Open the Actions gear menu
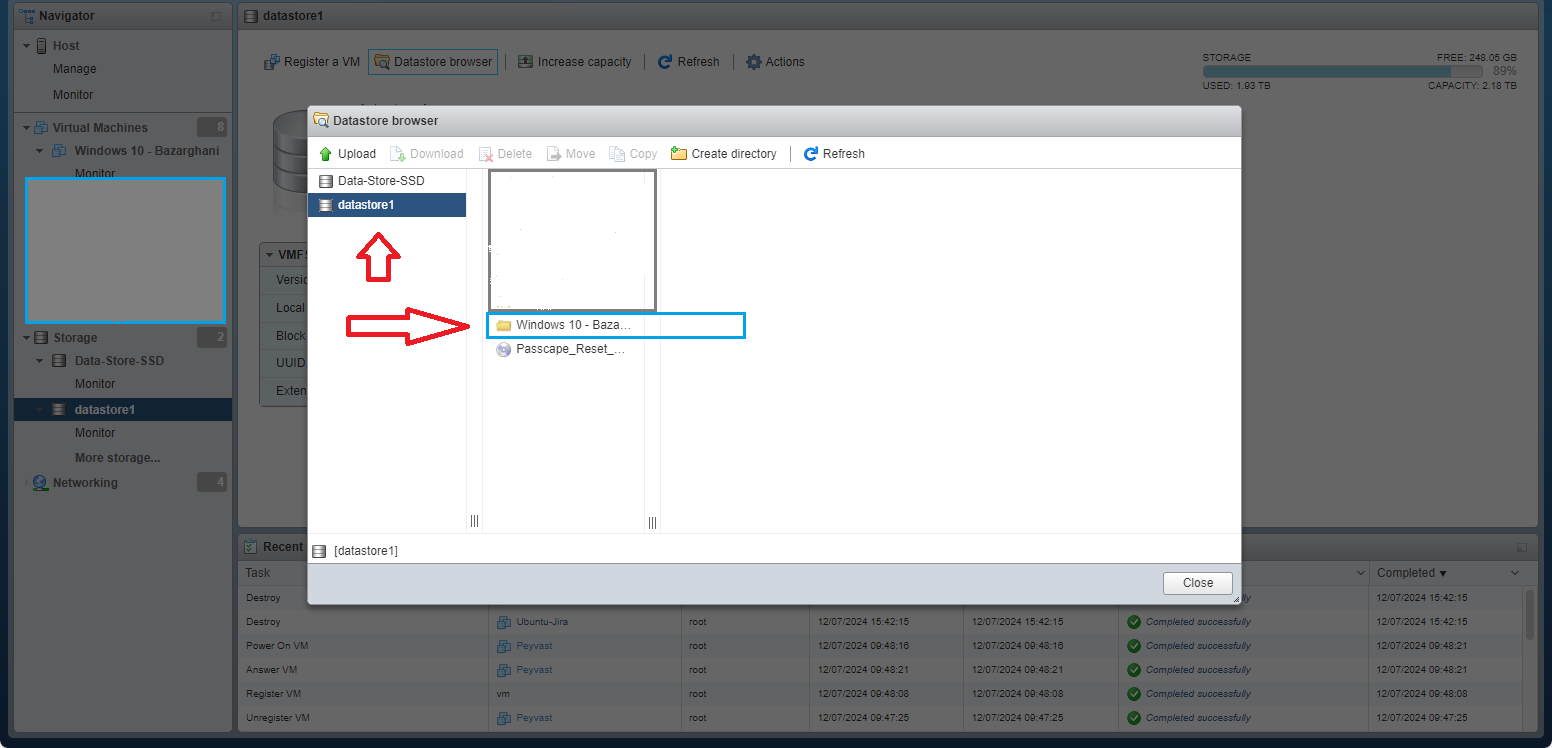Image resolution: width=1552 pixels, height=748 pixels. click(x=776, y=62)
